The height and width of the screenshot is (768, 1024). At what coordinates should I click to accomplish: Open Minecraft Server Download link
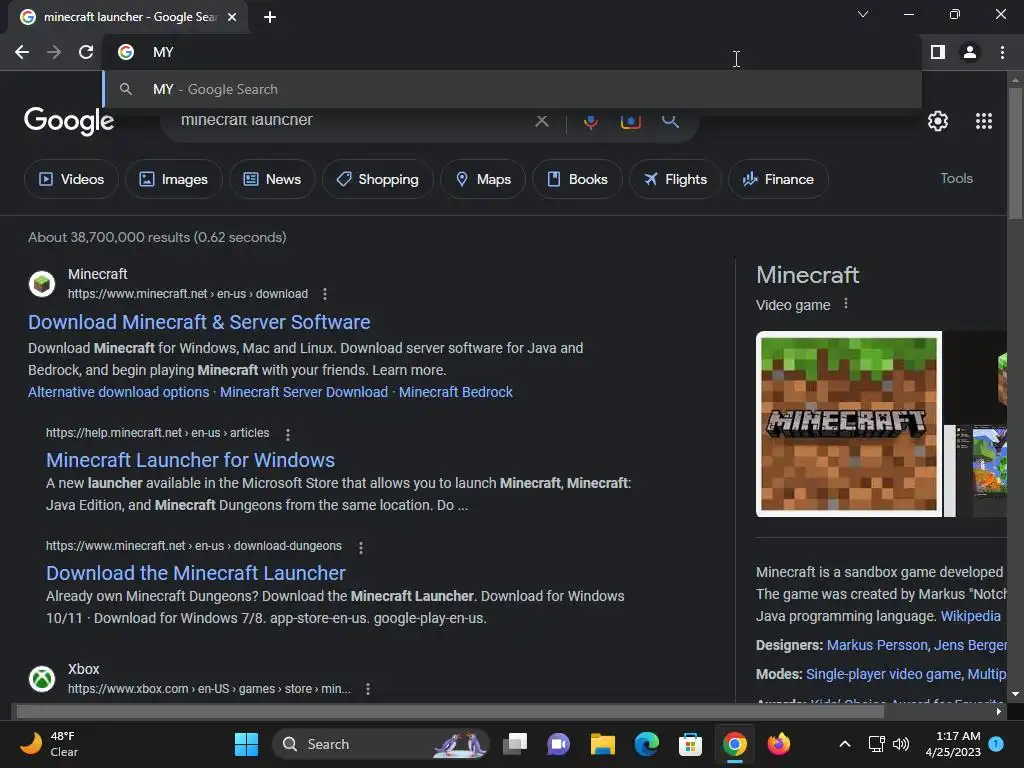304,392
